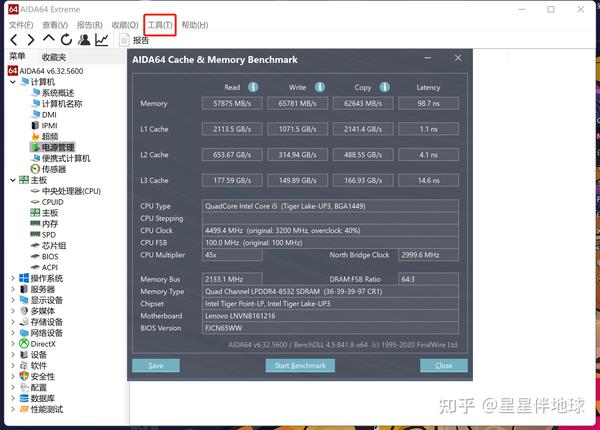Screen dimensions: 600x430
Task: Select 计算机名称 in the tree
Action: tap(62, 104)
